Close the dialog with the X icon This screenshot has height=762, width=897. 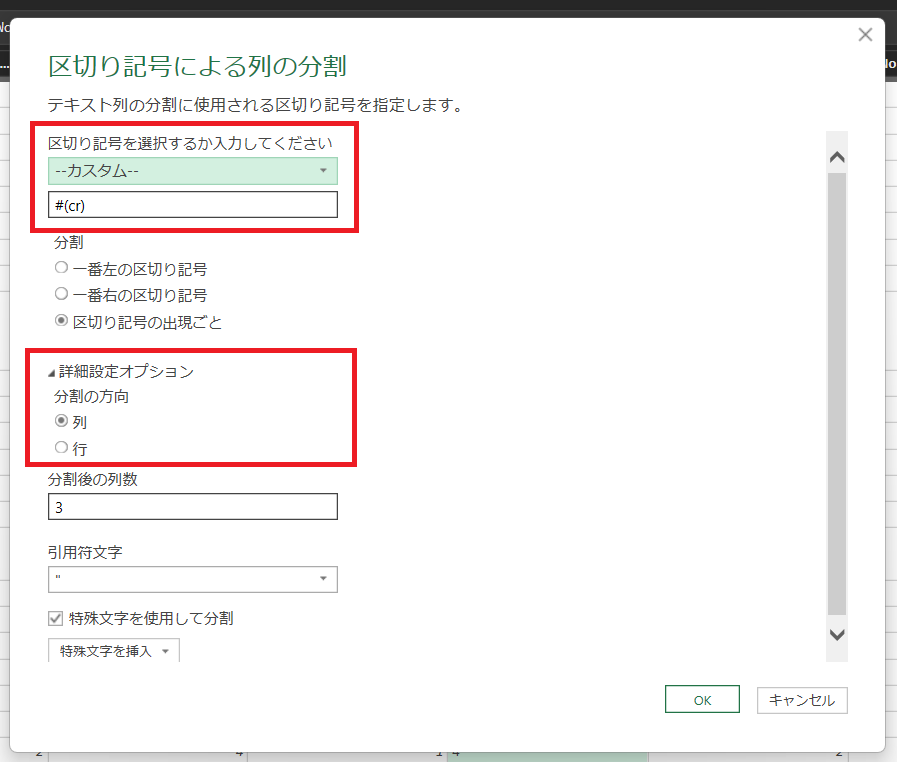pos(865,35)
